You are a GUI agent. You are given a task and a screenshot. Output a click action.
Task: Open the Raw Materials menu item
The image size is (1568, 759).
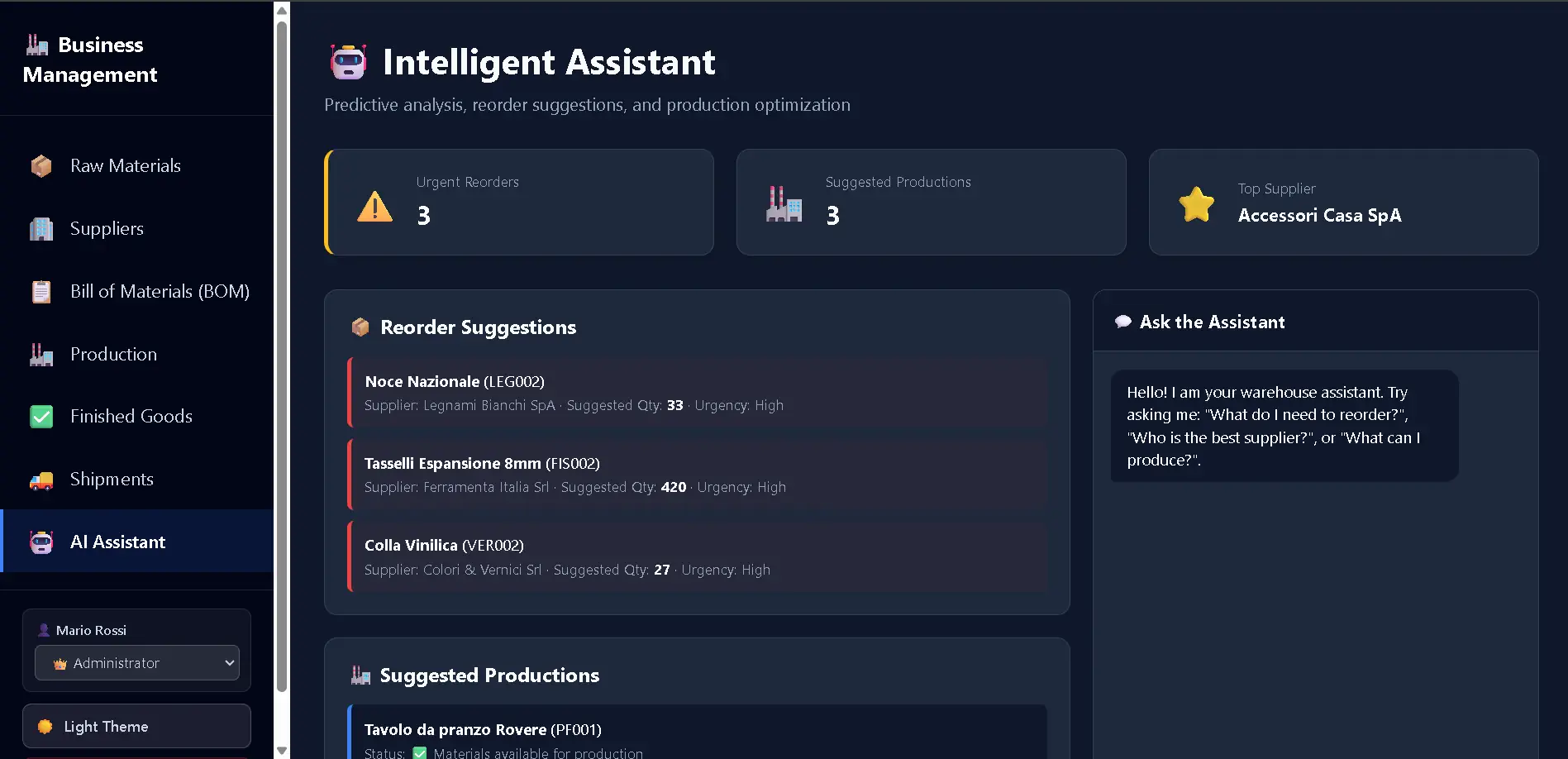(x=137, y=166)
